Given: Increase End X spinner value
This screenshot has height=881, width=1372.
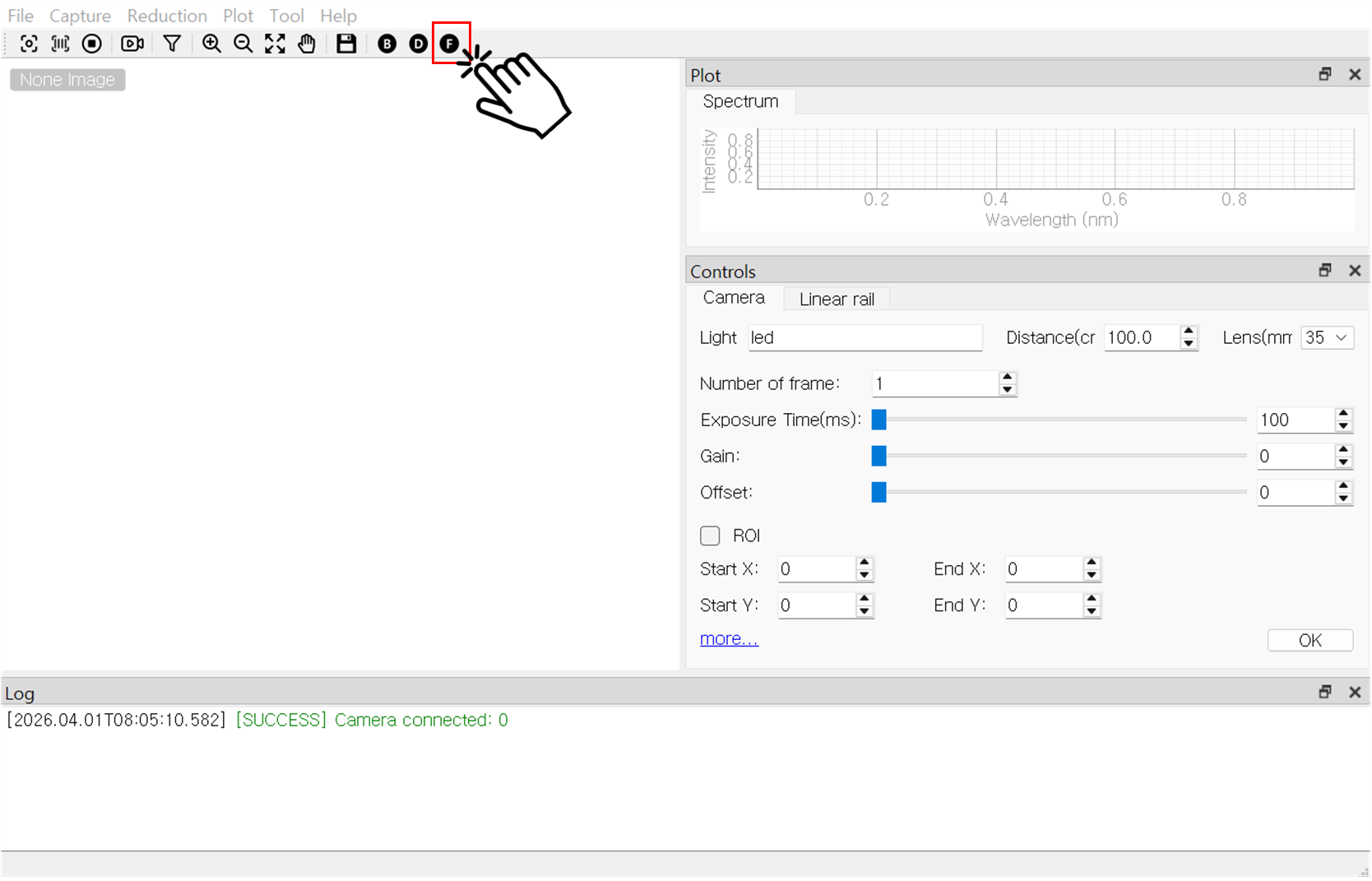Looking at the screenshot, I should coord(1092,563).
